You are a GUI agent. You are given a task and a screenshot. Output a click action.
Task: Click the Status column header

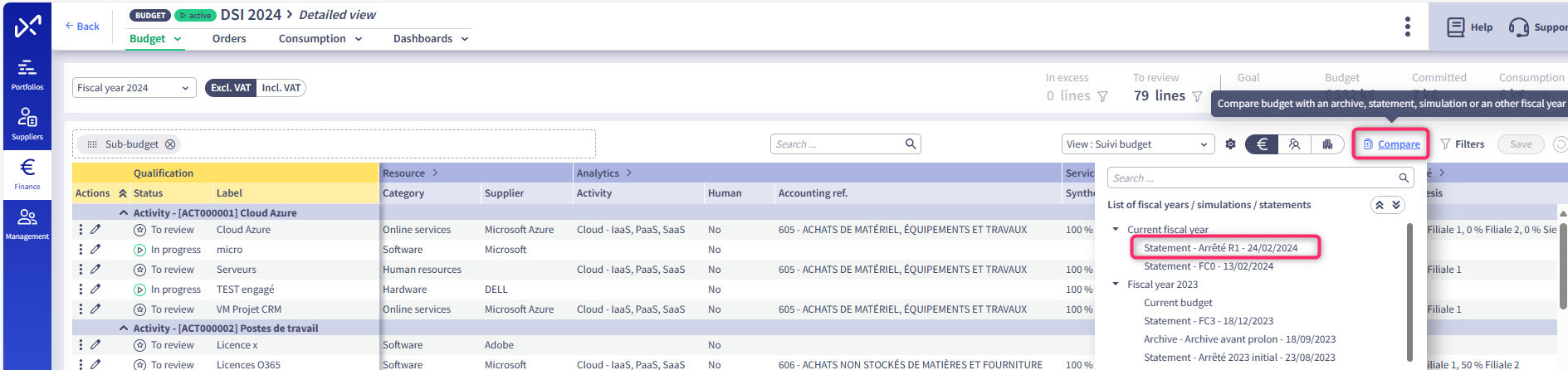tap(149, 193)
